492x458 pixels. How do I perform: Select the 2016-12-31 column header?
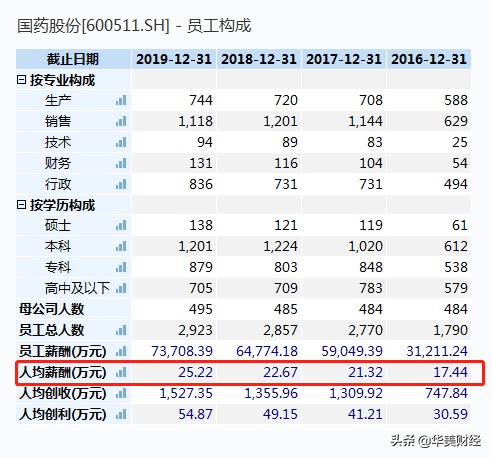click(429, 59)
